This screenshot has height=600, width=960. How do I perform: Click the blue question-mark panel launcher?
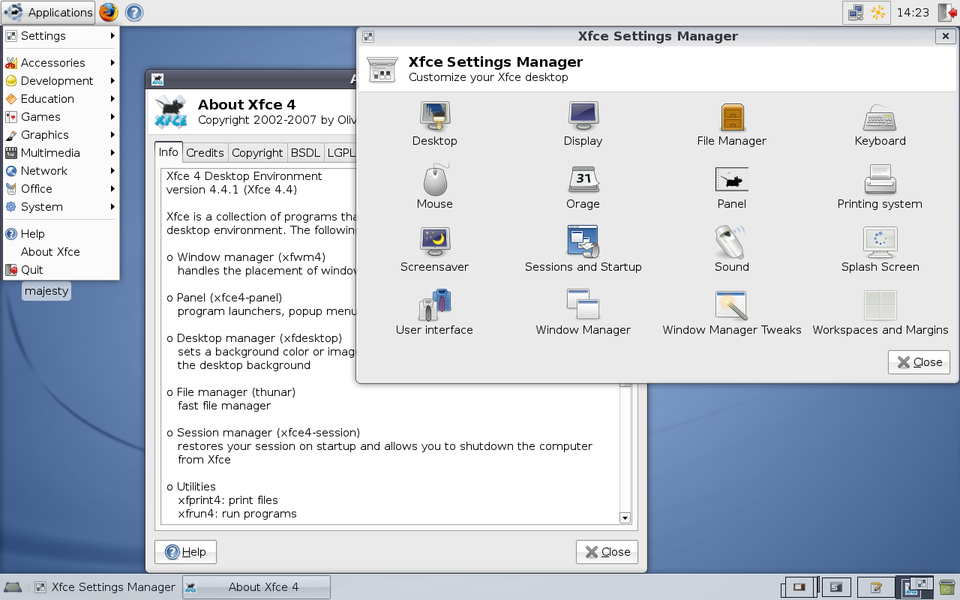pyautogui.click(x=134, y=12)
